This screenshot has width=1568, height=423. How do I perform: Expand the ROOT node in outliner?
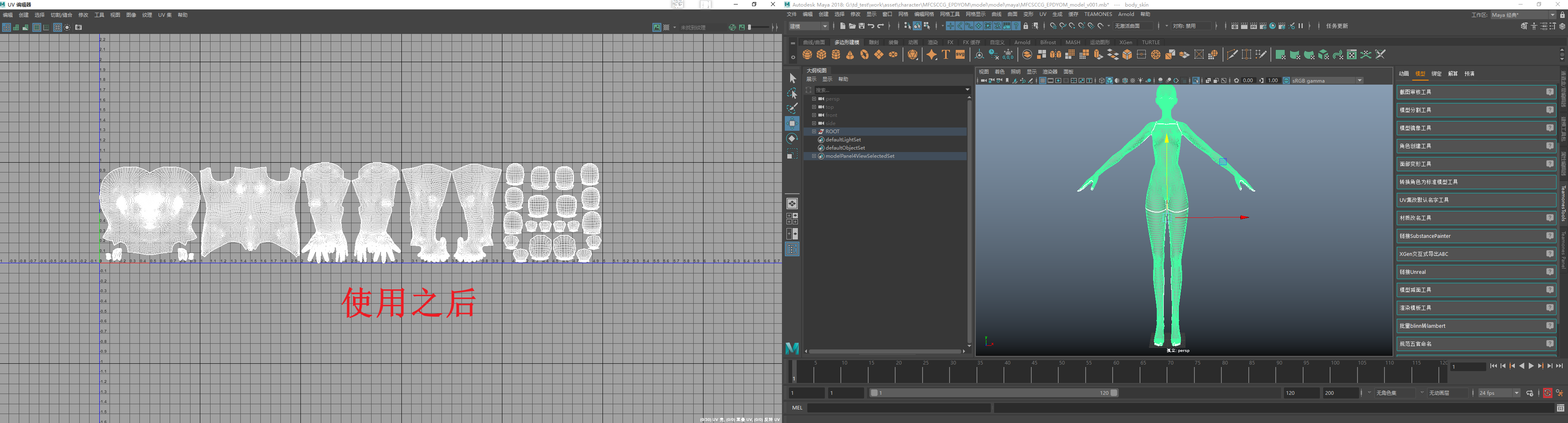[814, 132]
